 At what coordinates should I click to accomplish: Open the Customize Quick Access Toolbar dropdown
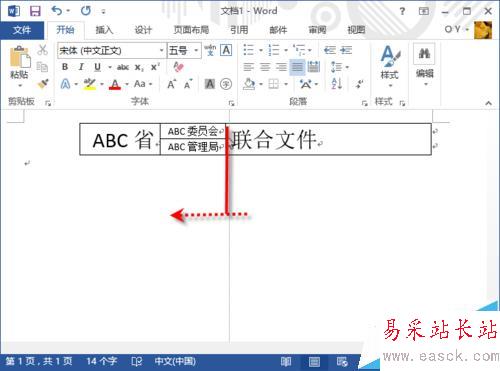pos(103,12)
